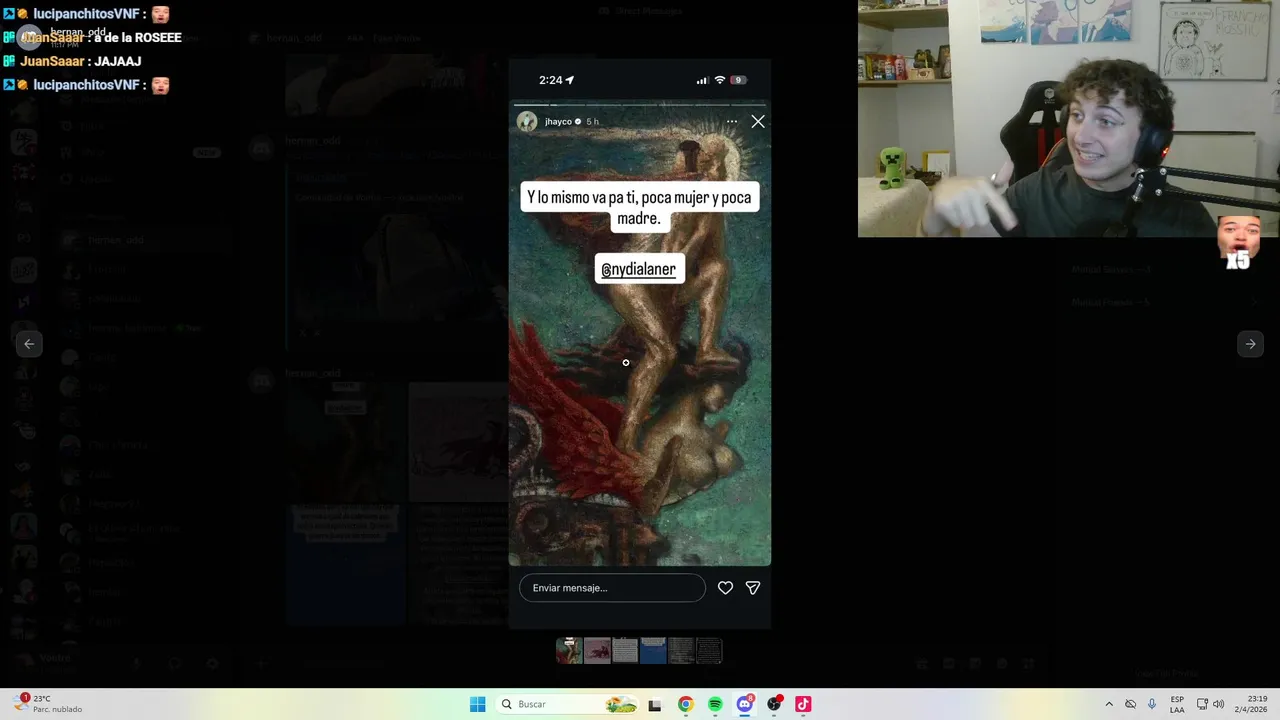Click the crossed-out cloud sync tray icon
The image size is (1280, 720).
point(1130,704)
